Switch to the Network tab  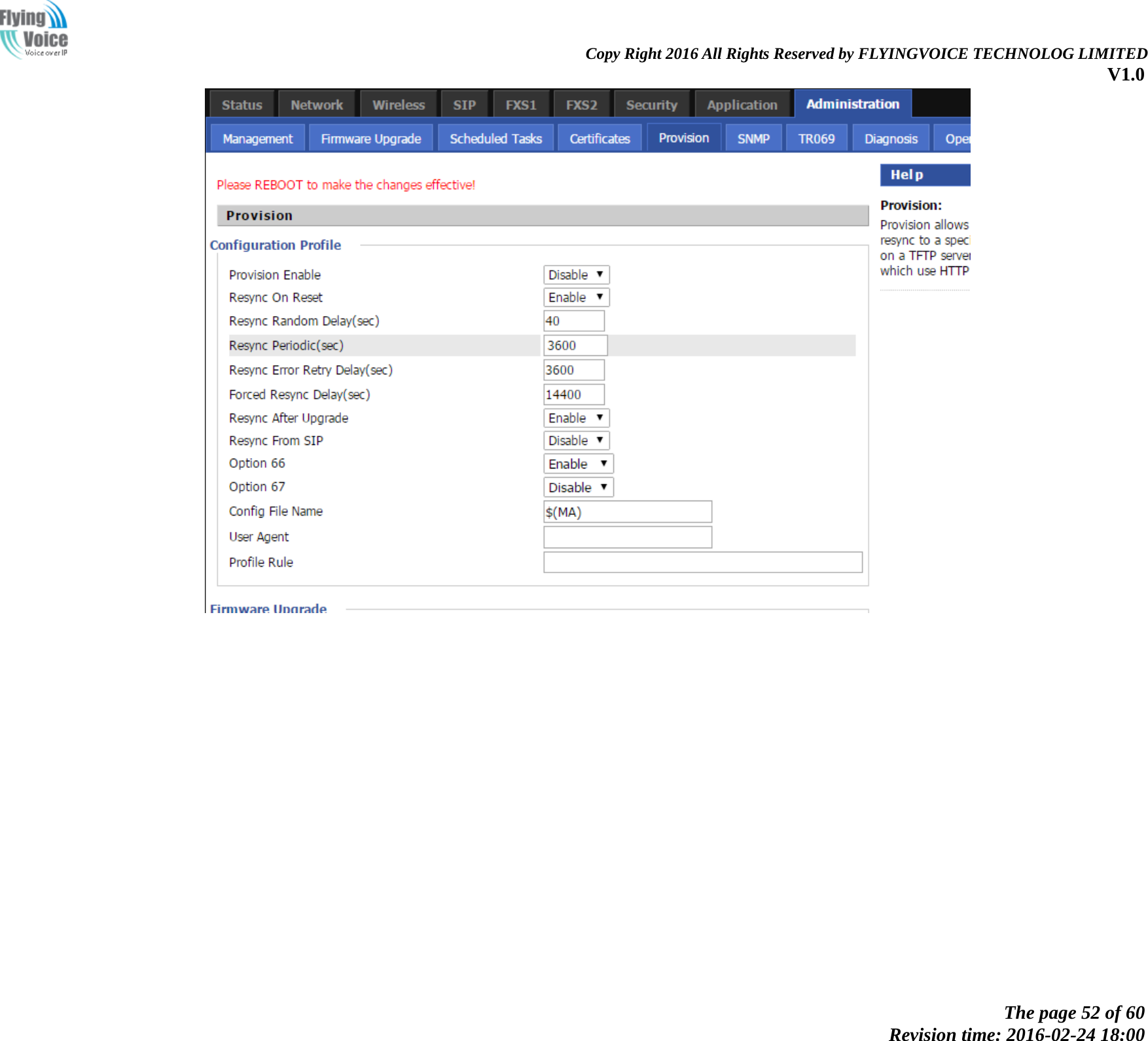[x=317, y=104]
